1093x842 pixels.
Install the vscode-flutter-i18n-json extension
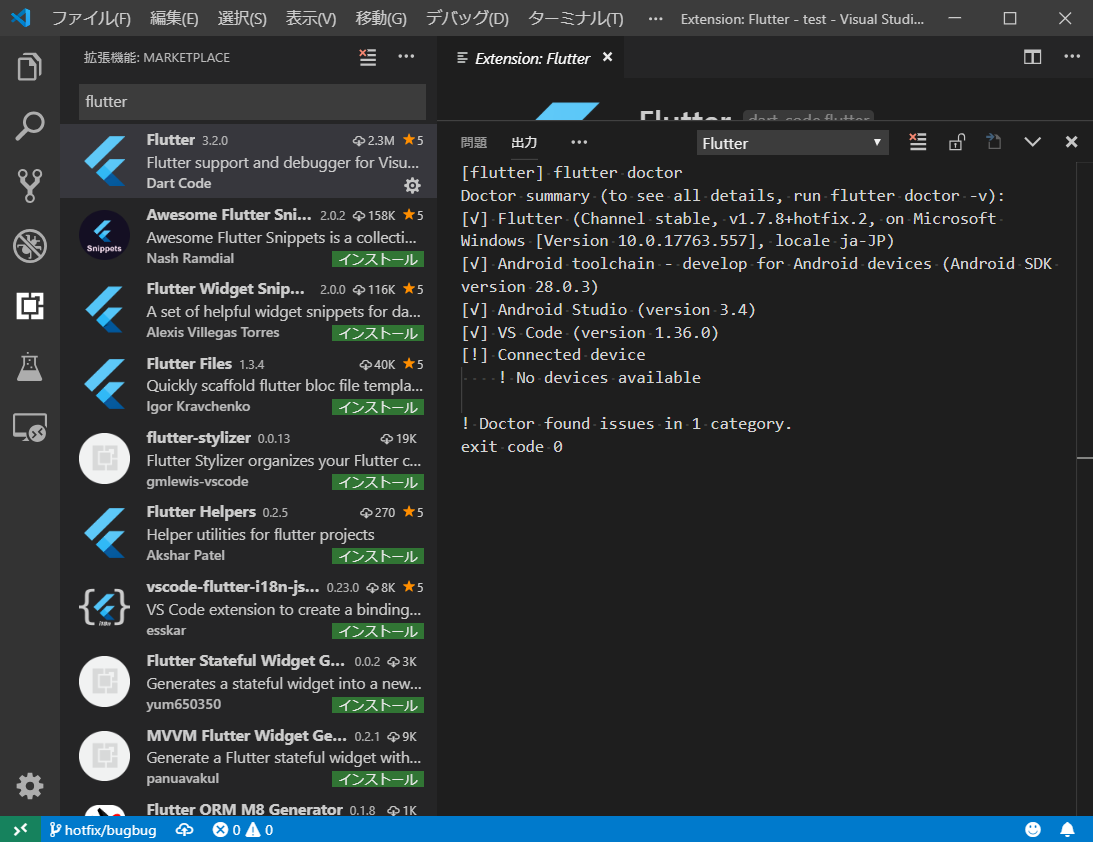click(378, 632)
